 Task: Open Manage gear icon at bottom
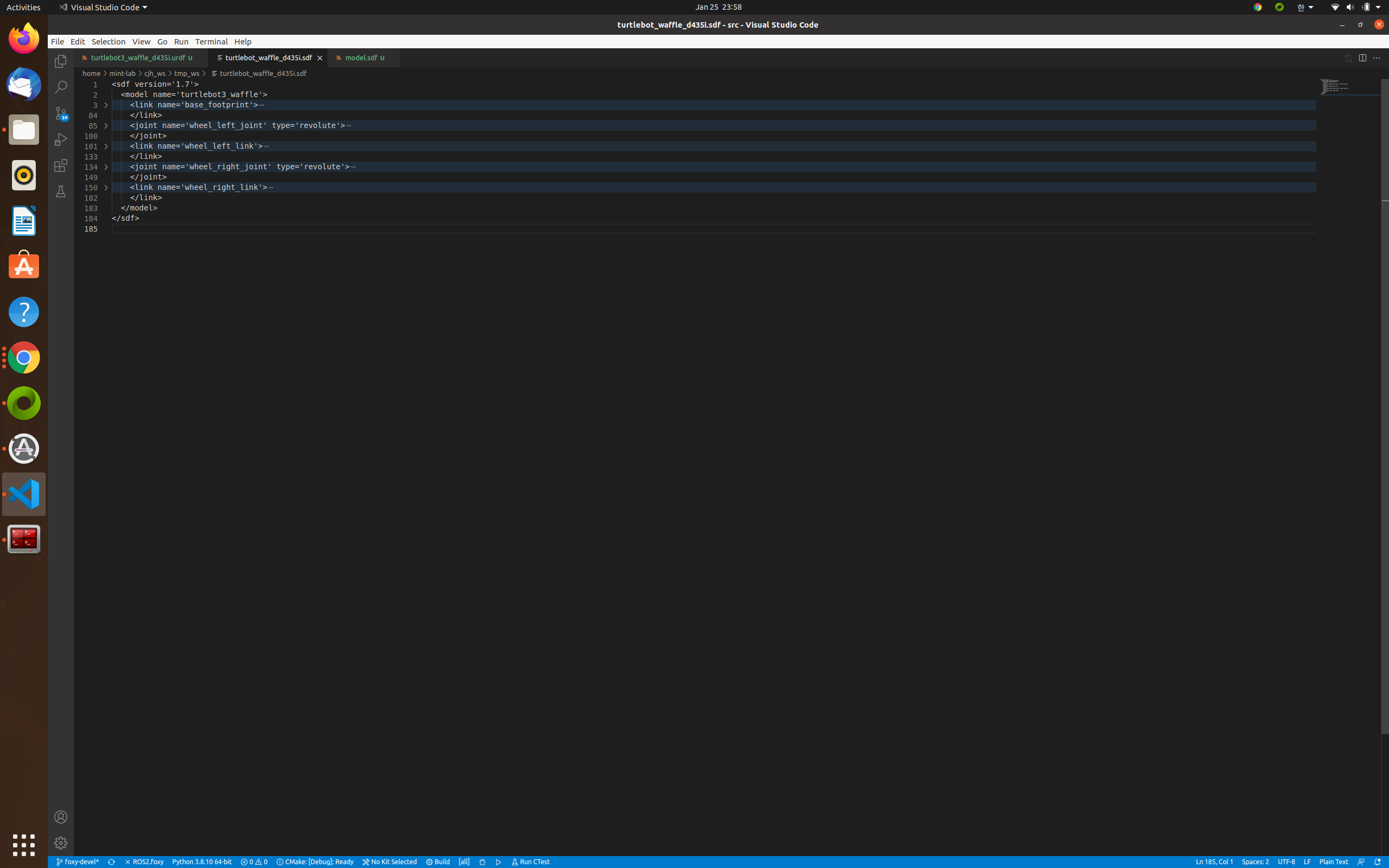[60, 843]
